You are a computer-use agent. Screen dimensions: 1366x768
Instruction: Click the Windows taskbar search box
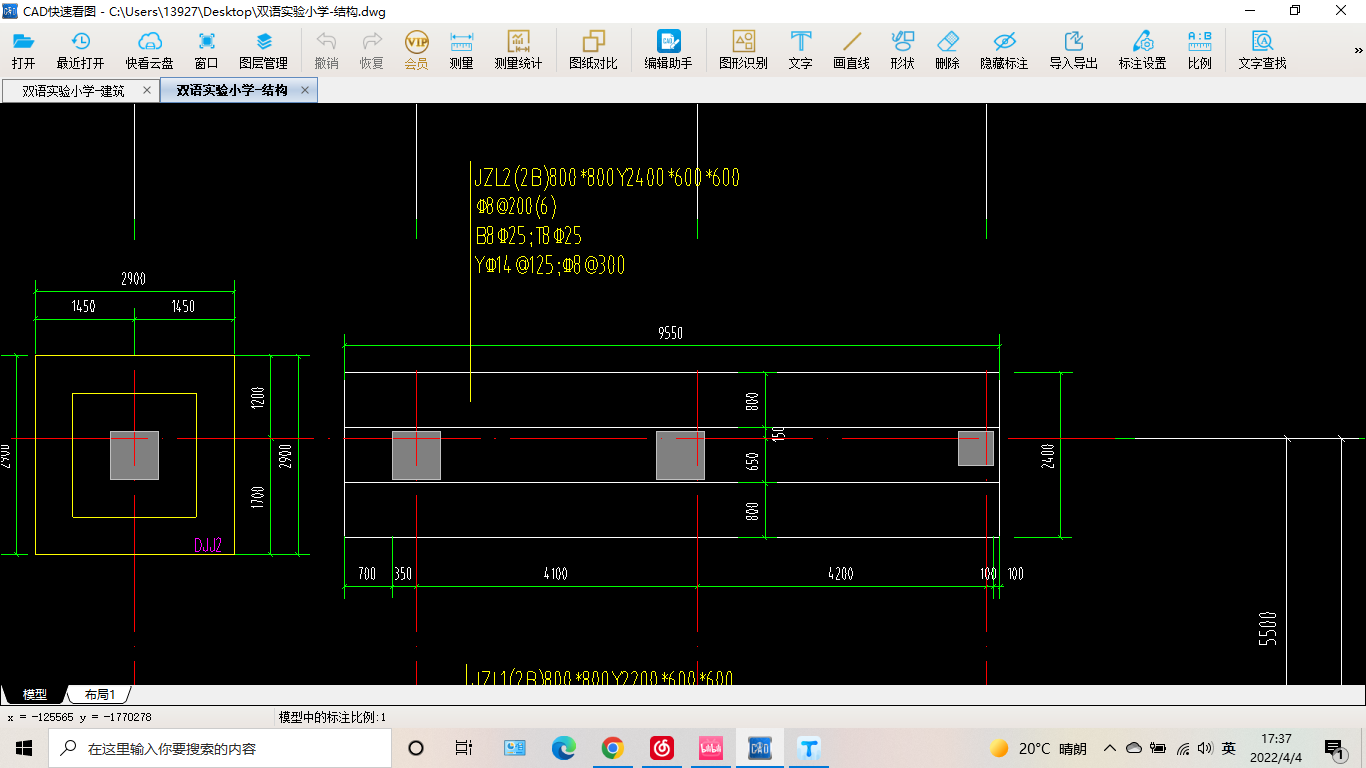click(220, 748)
